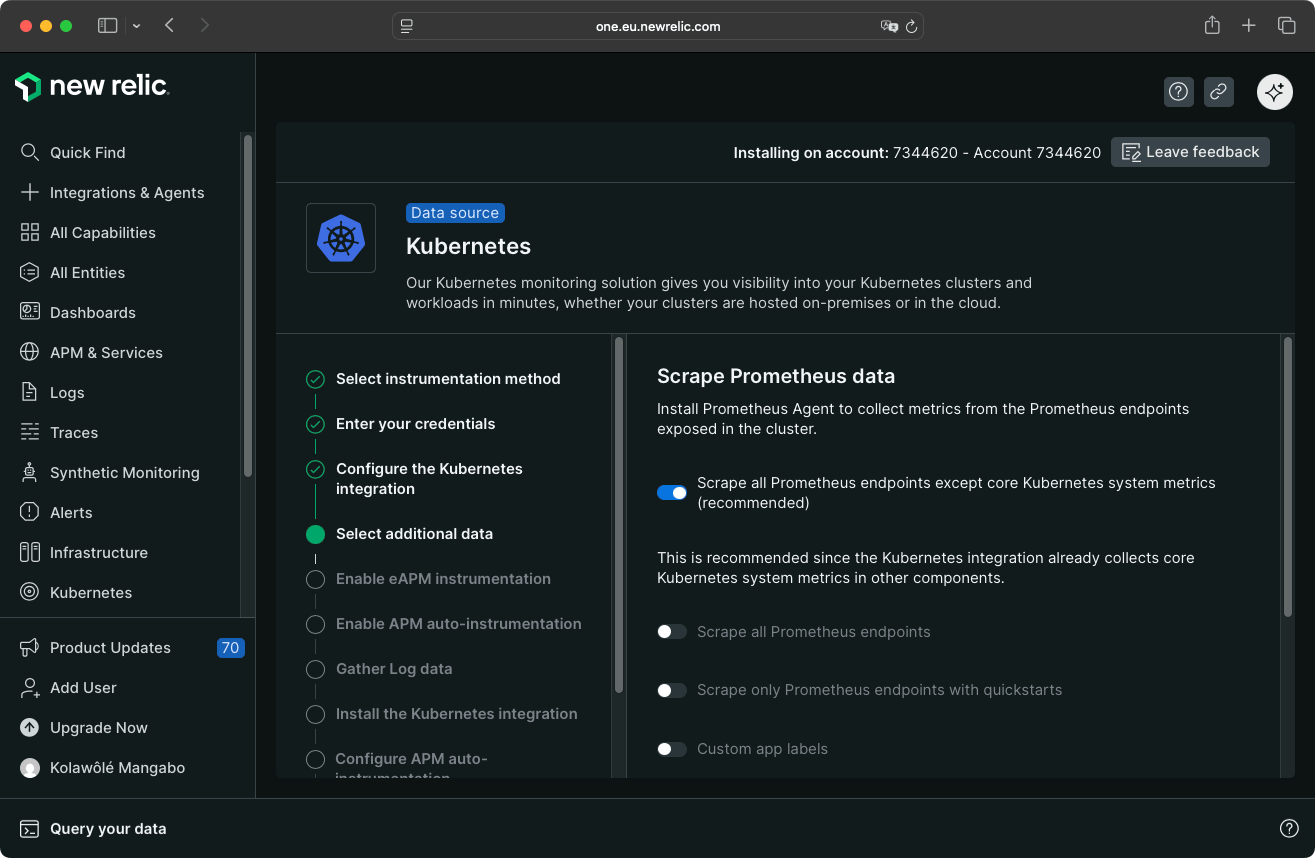Enable the Scrape all Prometheus endpoints toggle

tap(671, 631)
